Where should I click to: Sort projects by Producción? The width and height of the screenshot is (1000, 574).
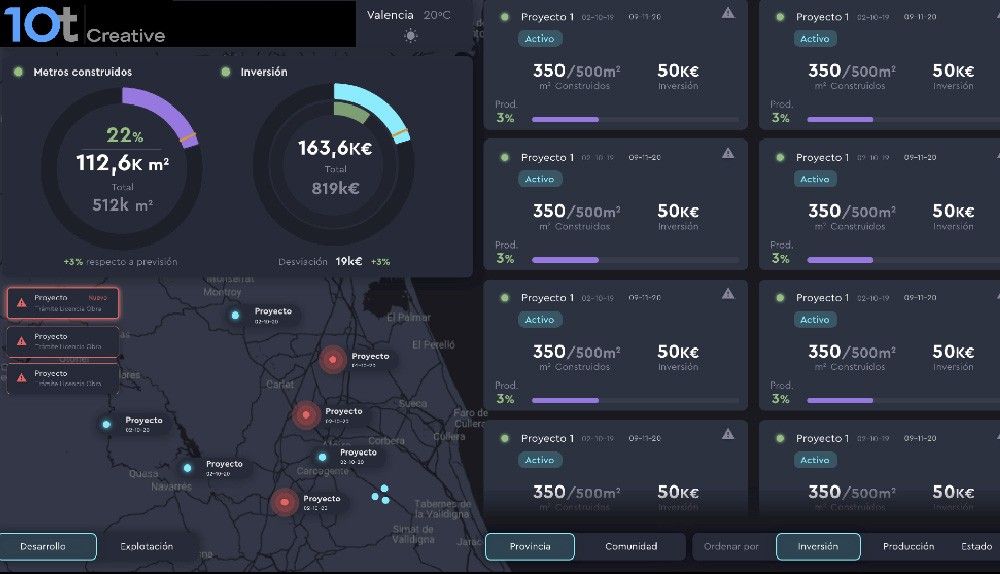click(908, 546)
